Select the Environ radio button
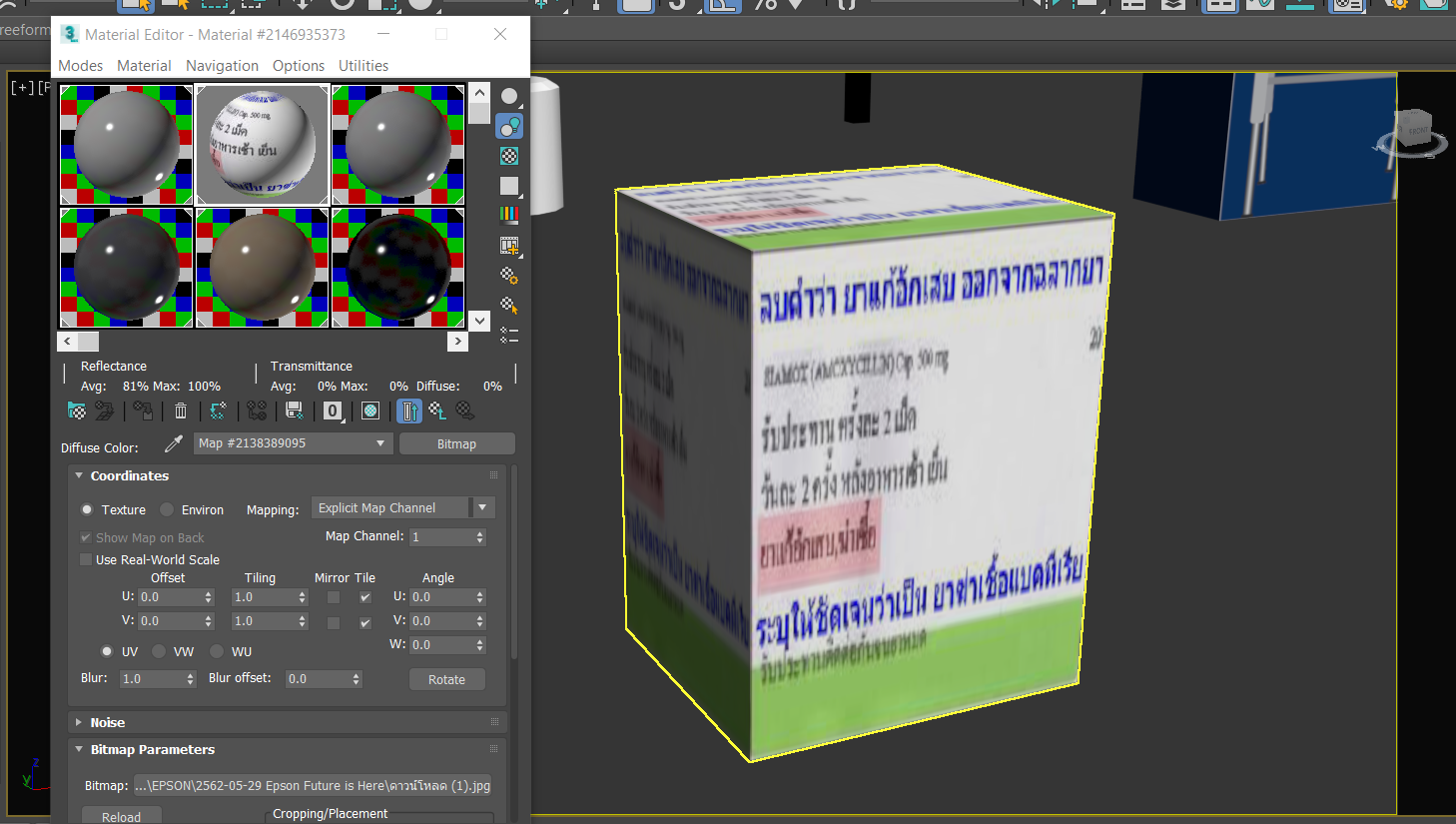1456x824 pixels. click(x=167, y=509)
